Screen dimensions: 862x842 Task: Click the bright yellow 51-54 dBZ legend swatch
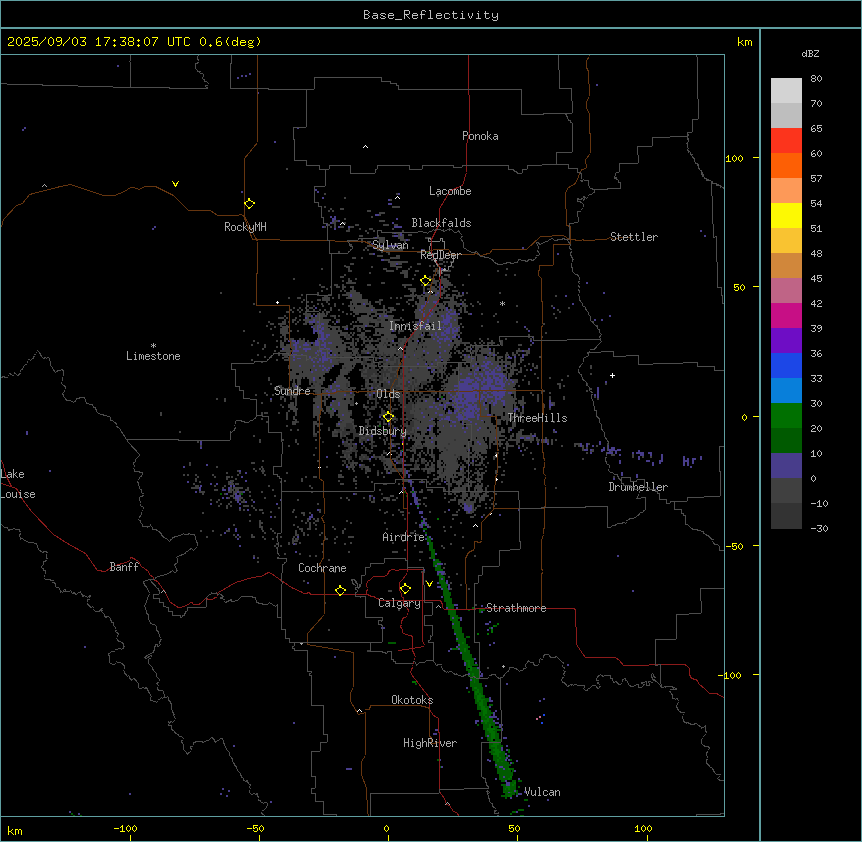[786, 215]
